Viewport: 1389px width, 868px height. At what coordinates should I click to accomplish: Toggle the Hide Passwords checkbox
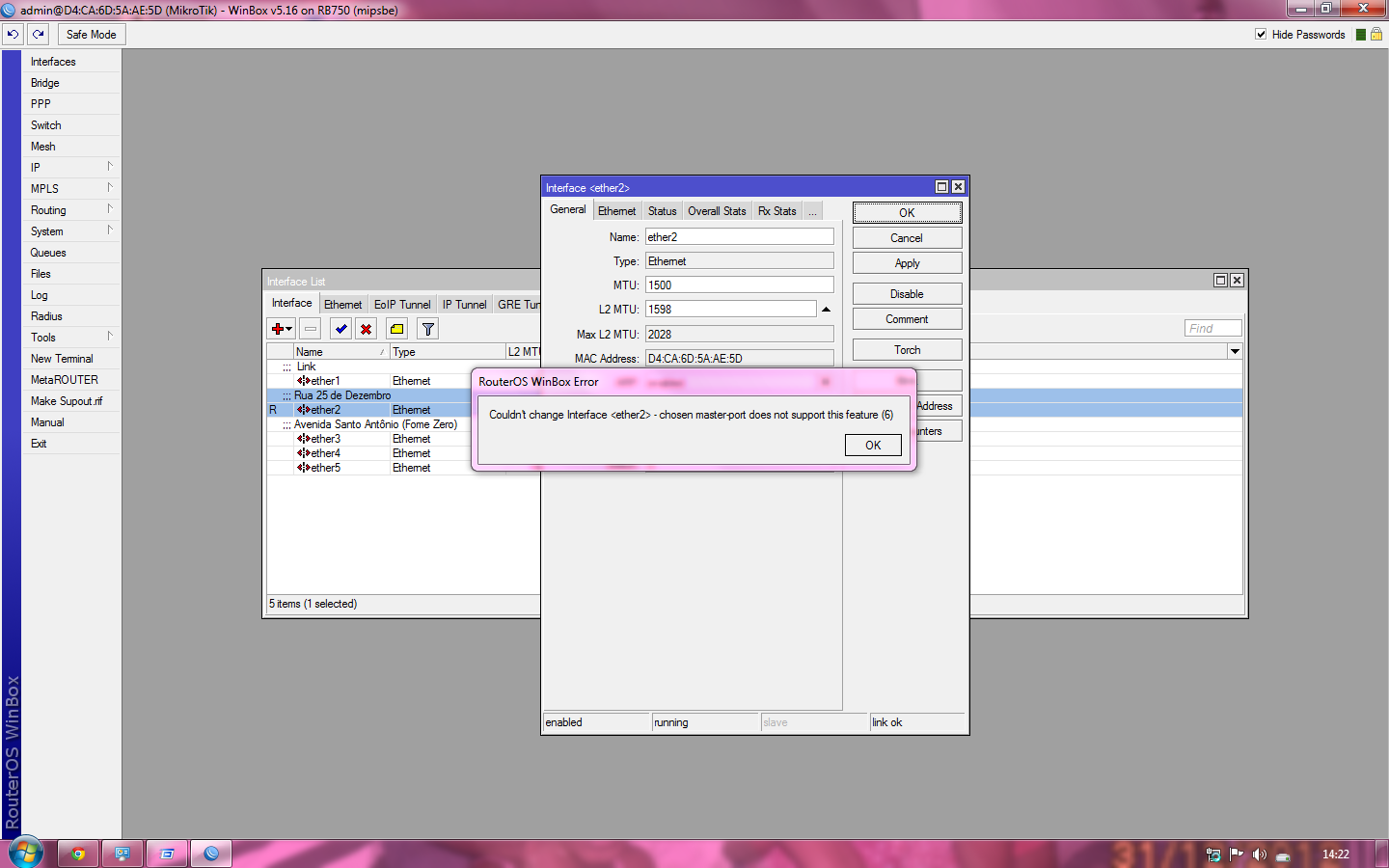click(x=1261, y=34)
